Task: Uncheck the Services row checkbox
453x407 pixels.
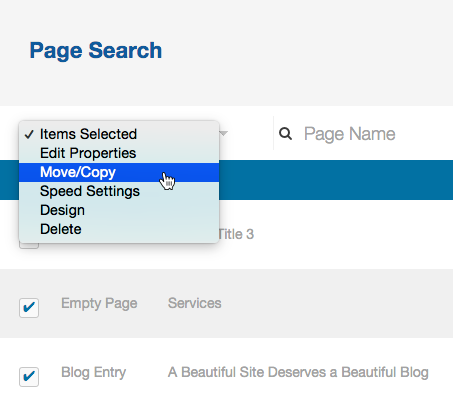Action: pos(29,308)
